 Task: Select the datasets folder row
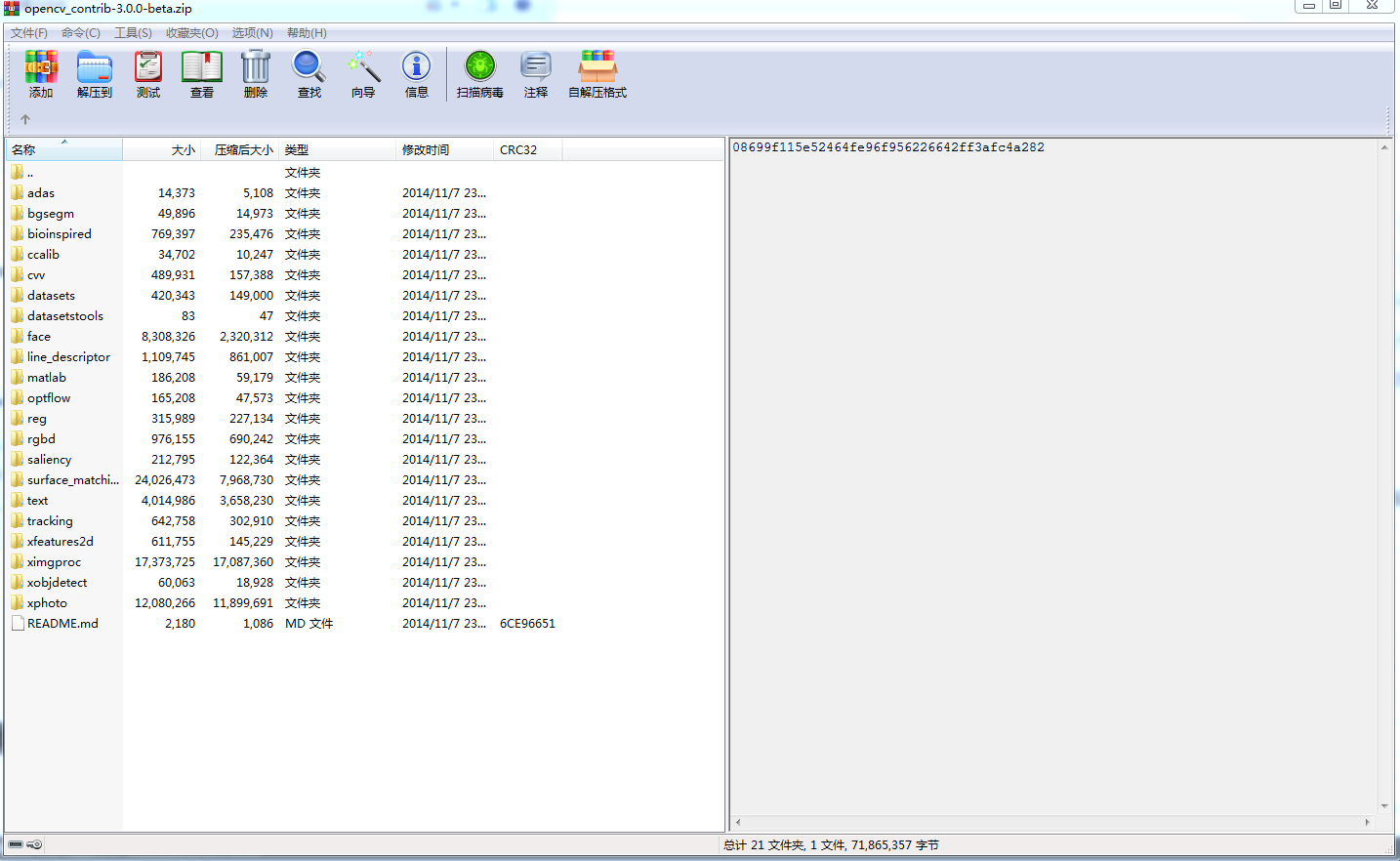284,295
